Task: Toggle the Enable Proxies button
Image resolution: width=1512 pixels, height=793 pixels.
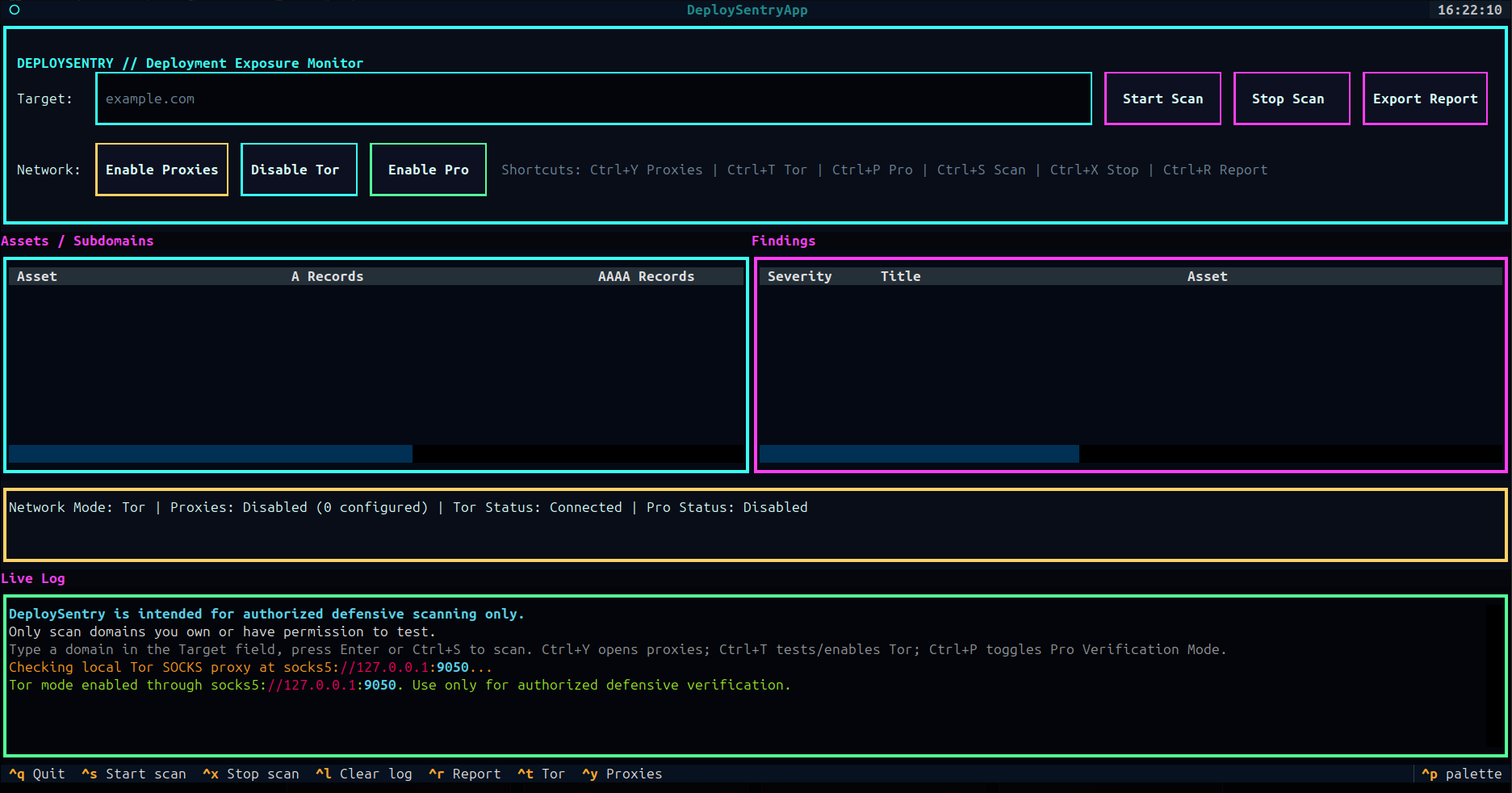Action: (161, 170)
